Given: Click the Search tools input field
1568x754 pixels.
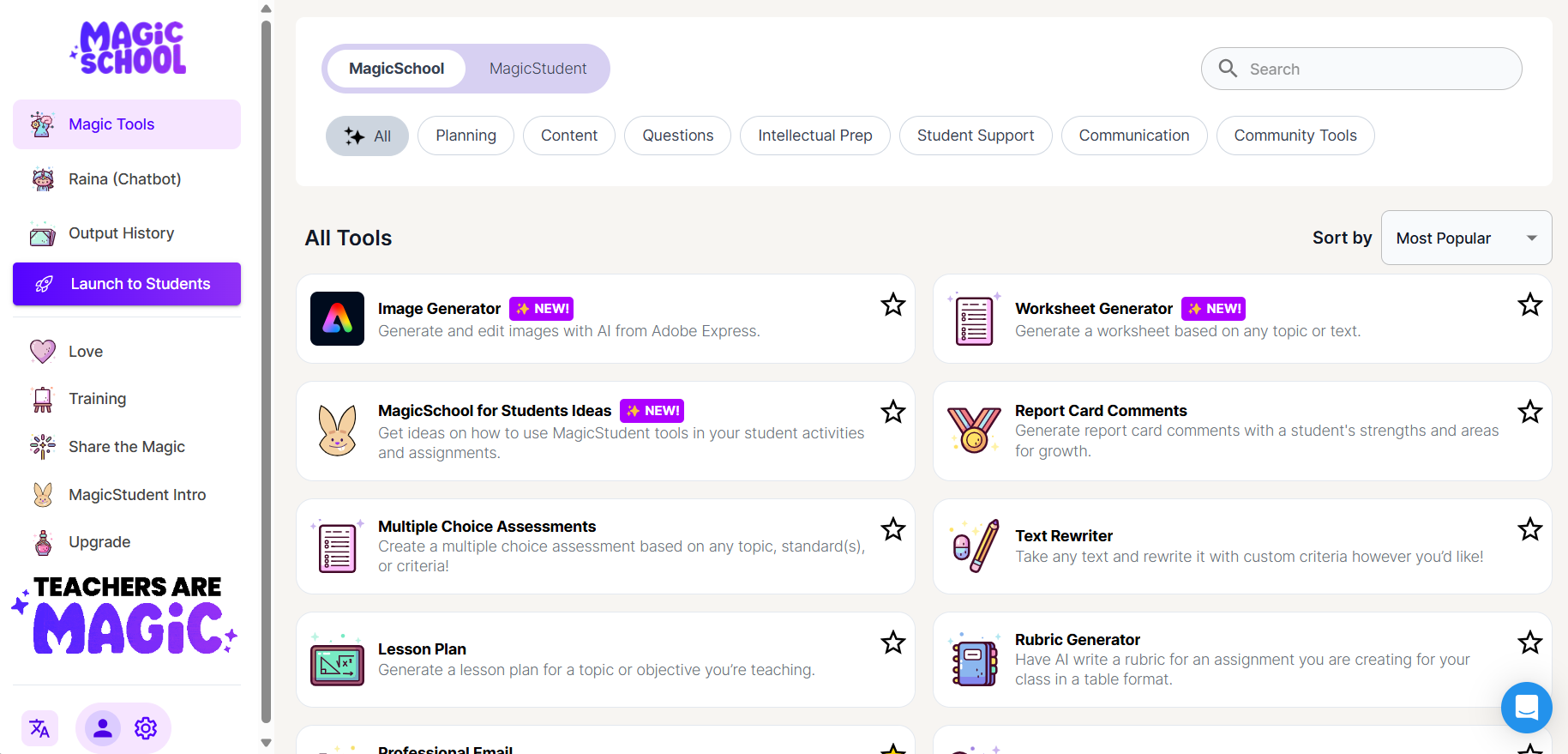Looking at the screenshot, I should coord(1372,69).
